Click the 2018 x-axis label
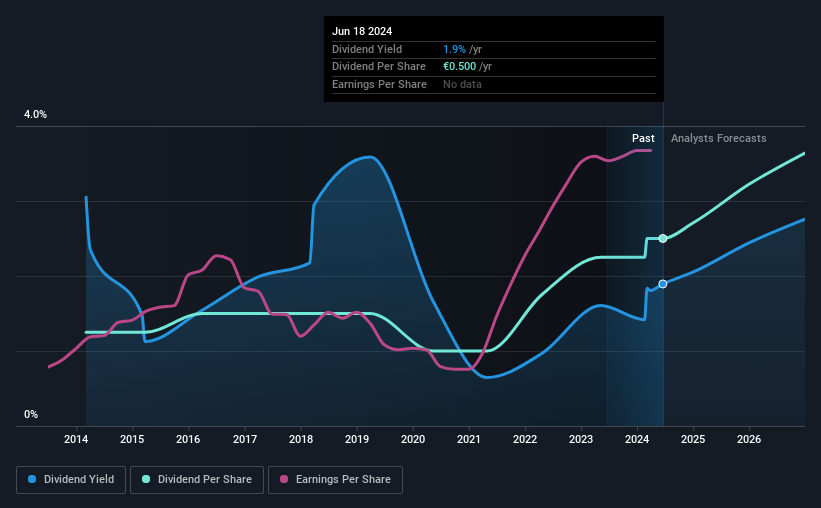The height and width of the screenshot is (508, 821). [301, 439]
